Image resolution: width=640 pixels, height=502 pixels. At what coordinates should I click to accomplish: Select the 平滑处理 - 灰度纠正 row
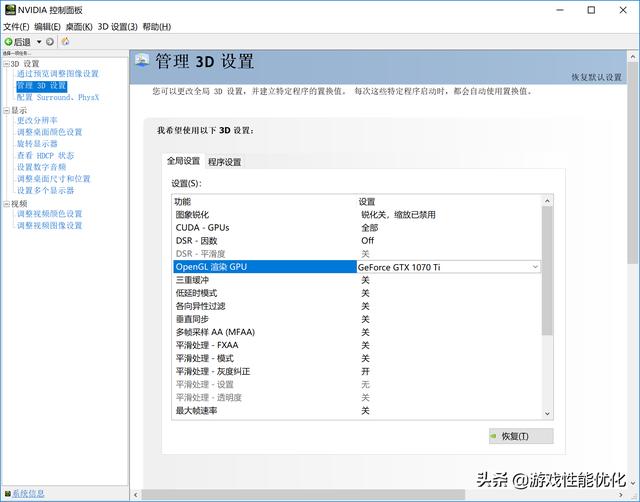pyautogui.click(x=357, y=371)
